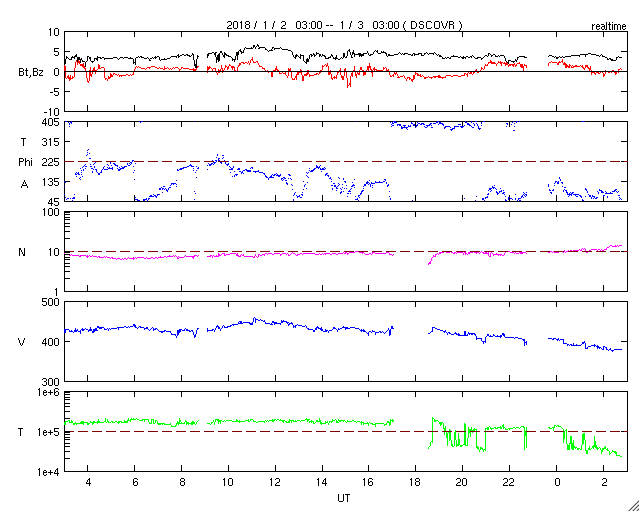Click hour "4" on UT axis
Screen dimensions: 640x512
coord(88,482)
